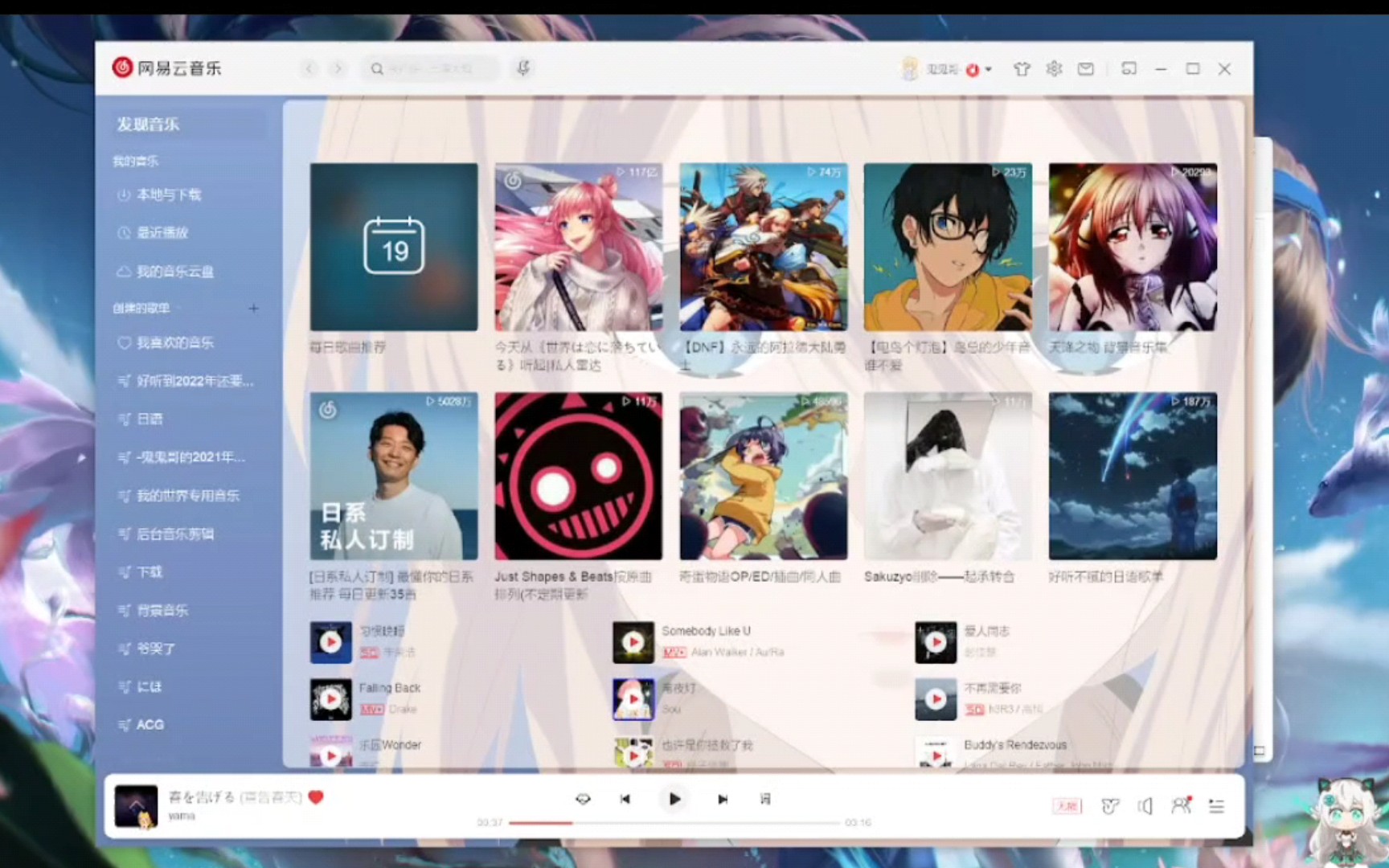Open the play queue list icon
1389x868 pixels.
(1217, 806)
